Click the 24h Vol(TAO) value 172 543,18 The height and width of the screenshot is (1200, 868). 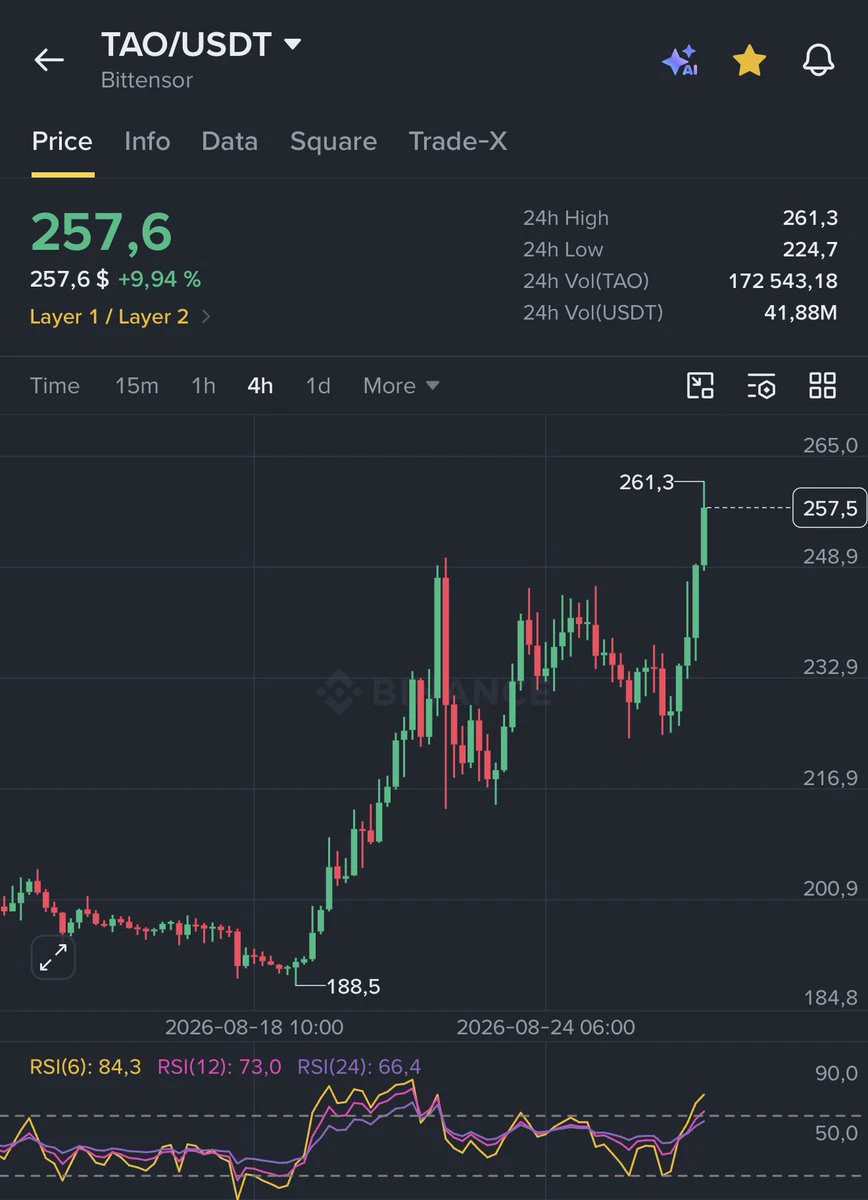pos(783,281)
